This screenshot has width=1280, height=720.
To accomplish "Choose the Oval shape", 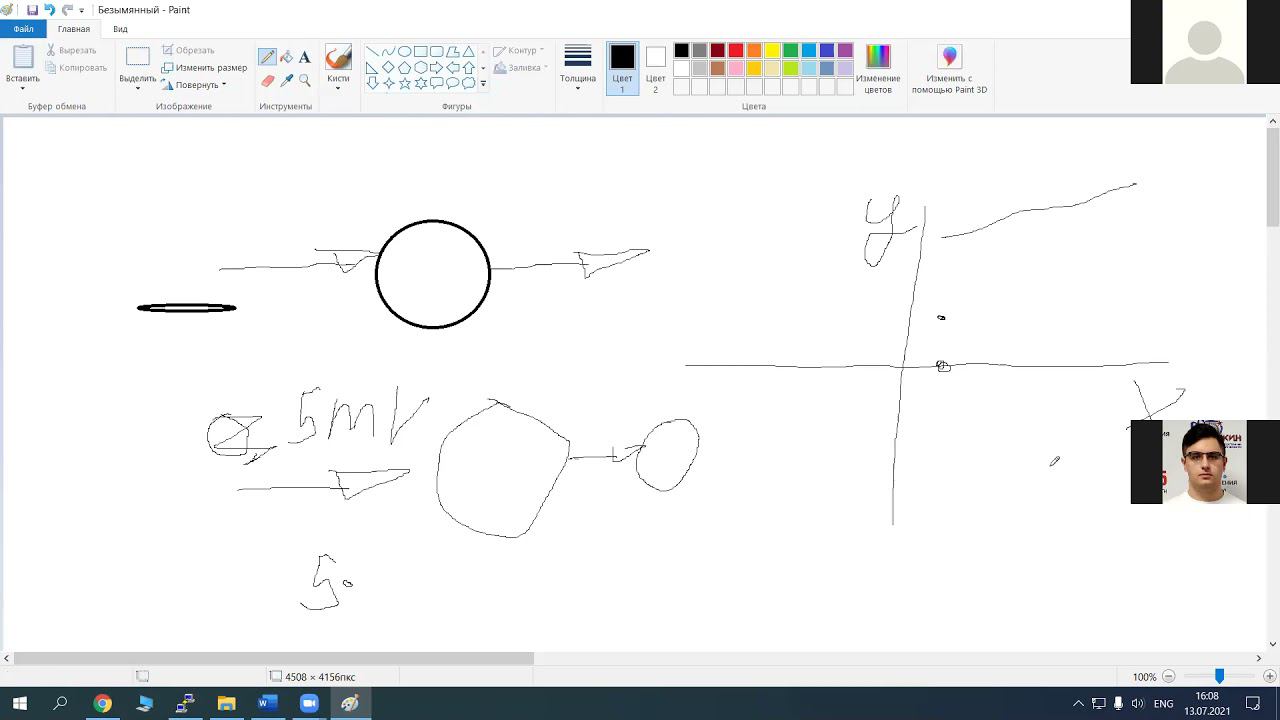I will [404, 52].
